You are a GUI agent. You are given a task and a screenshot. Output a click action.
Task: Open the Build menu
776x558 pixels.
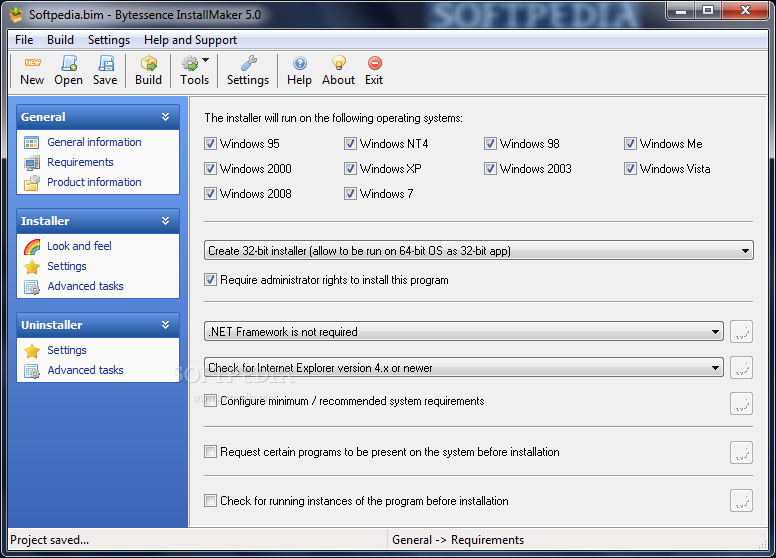click(60, 40)
